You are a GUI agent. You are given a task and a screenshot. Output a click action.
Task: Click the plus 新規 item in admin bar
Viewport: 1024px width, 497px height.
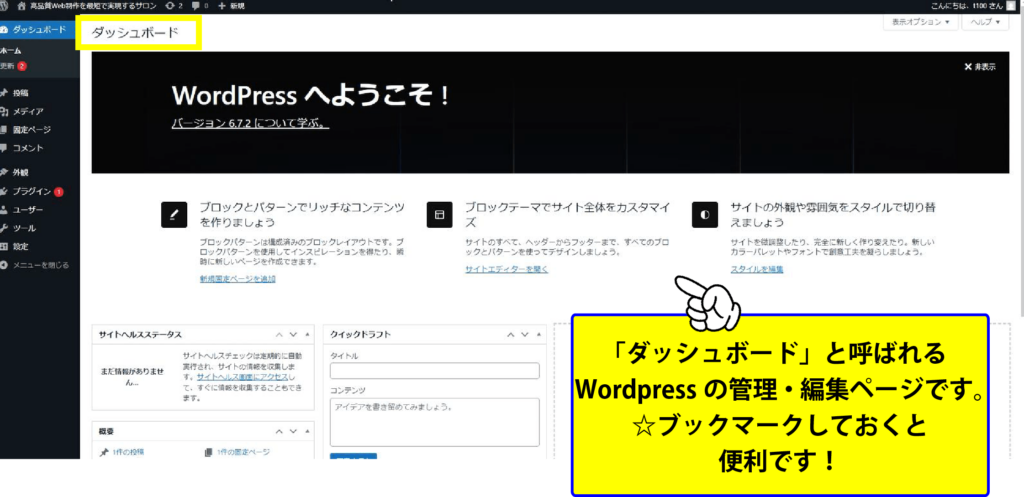(231, 5)
